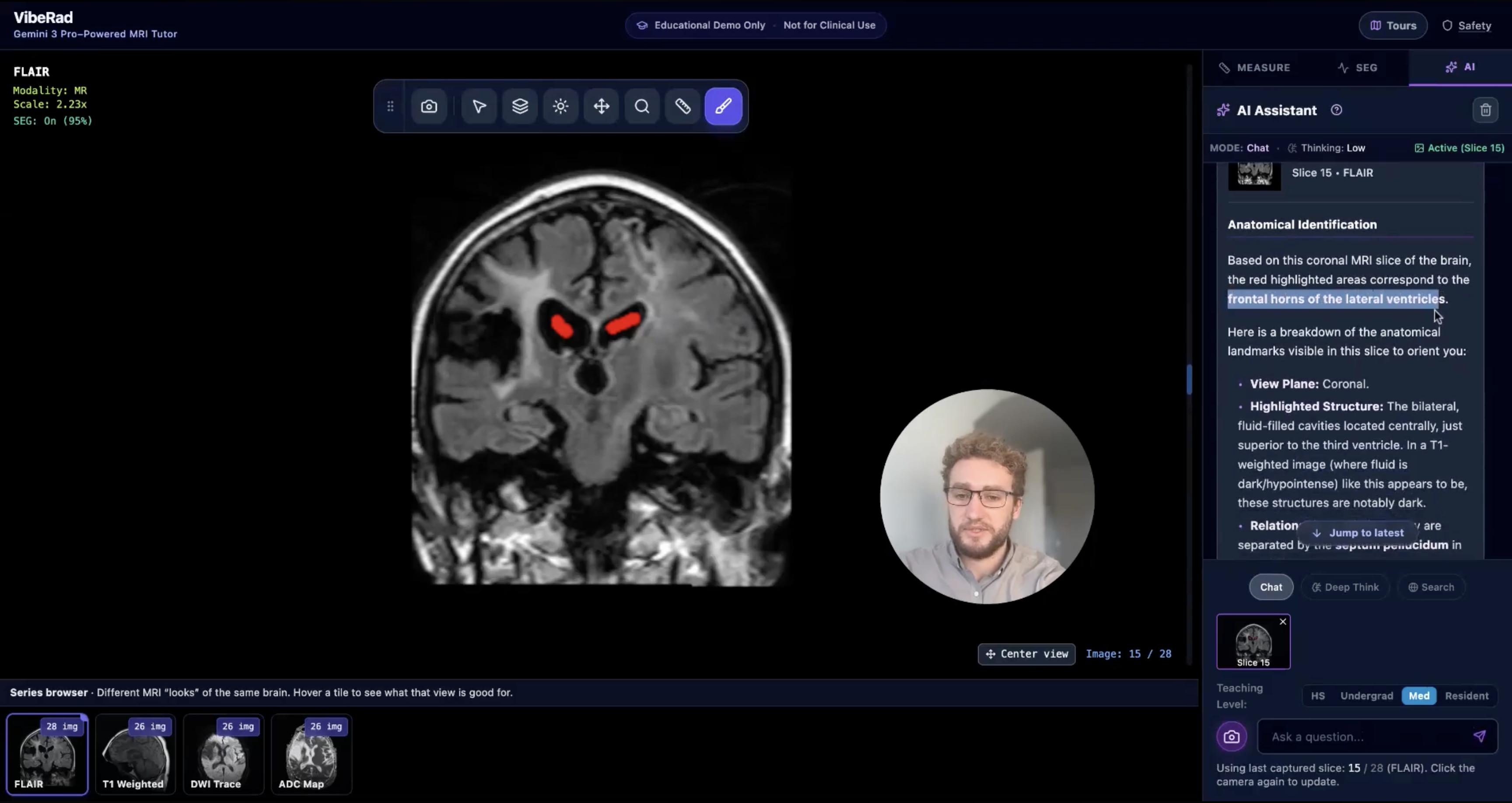
Task: Click the Slice 15 attached image thumbnail
Action: tap(1253, 642)
